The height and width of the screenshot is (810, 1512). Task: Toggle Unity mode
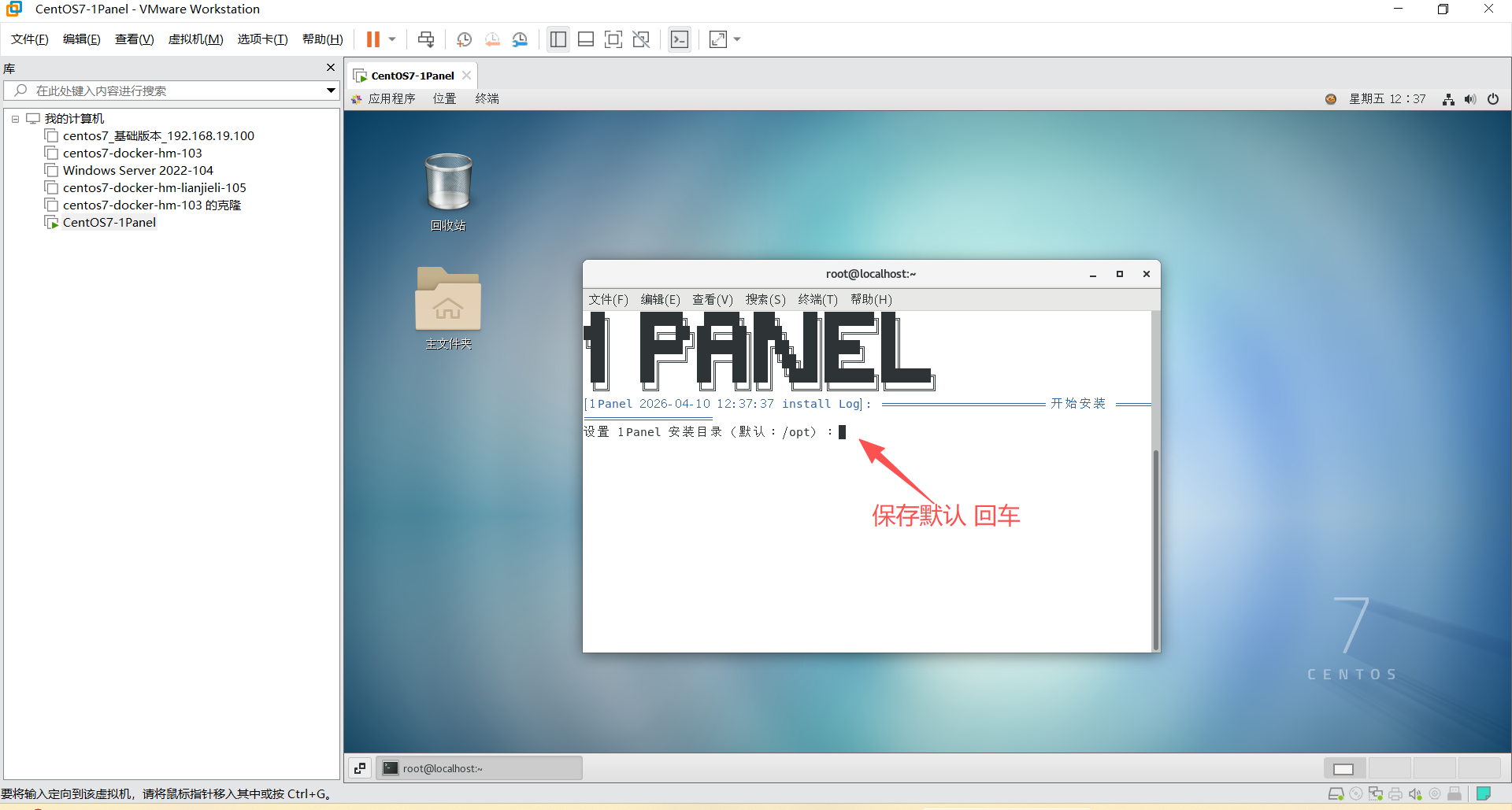tap(641, 39)
